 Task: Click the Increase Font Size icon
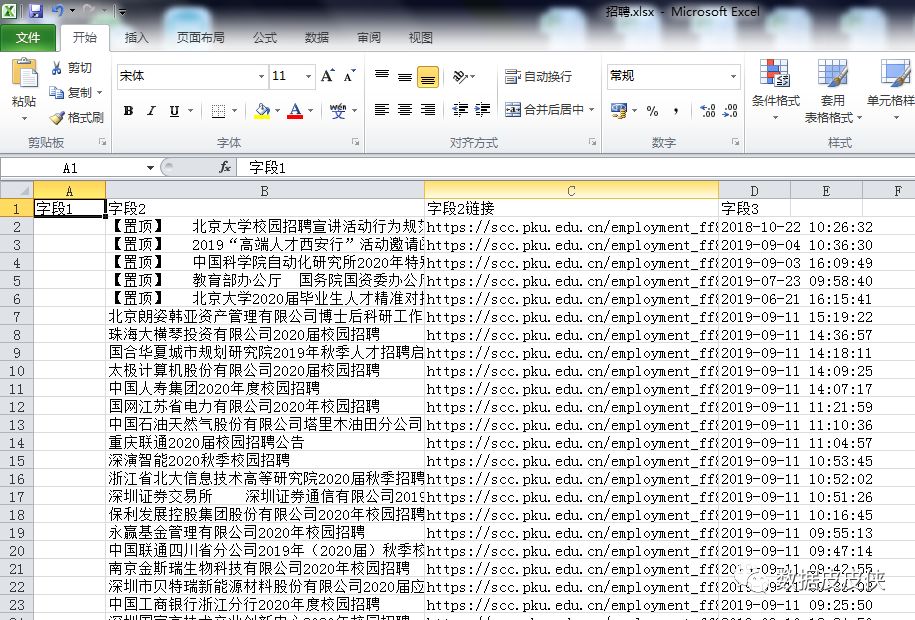tap(327, 76)
